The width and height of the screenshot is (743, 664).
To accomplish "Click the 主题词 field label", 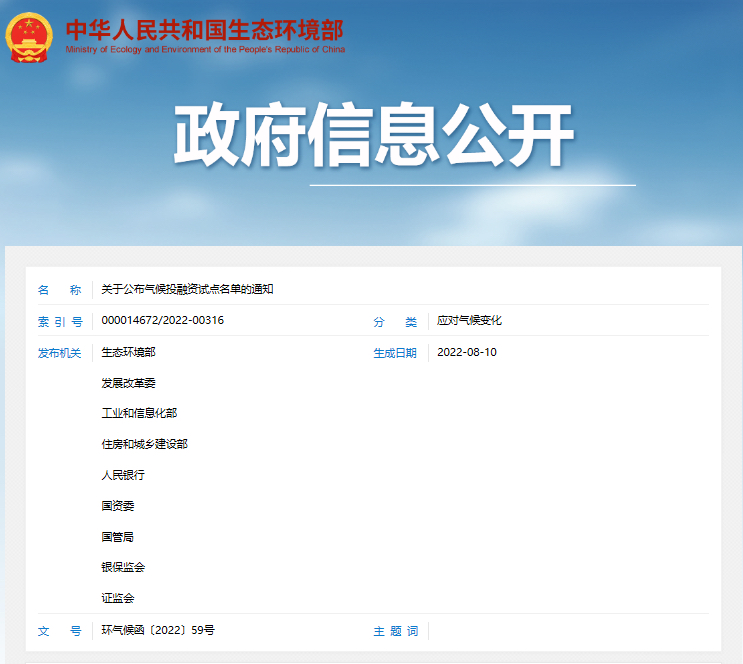I will pyautogui.click(x=395, y=632).
